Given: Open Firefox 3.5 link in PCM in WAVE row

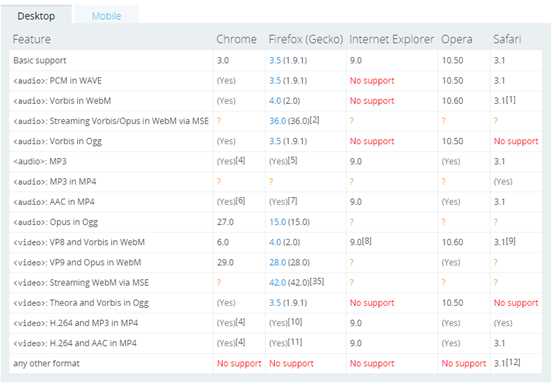Looking at the screenshot, I should click(275, 80).
